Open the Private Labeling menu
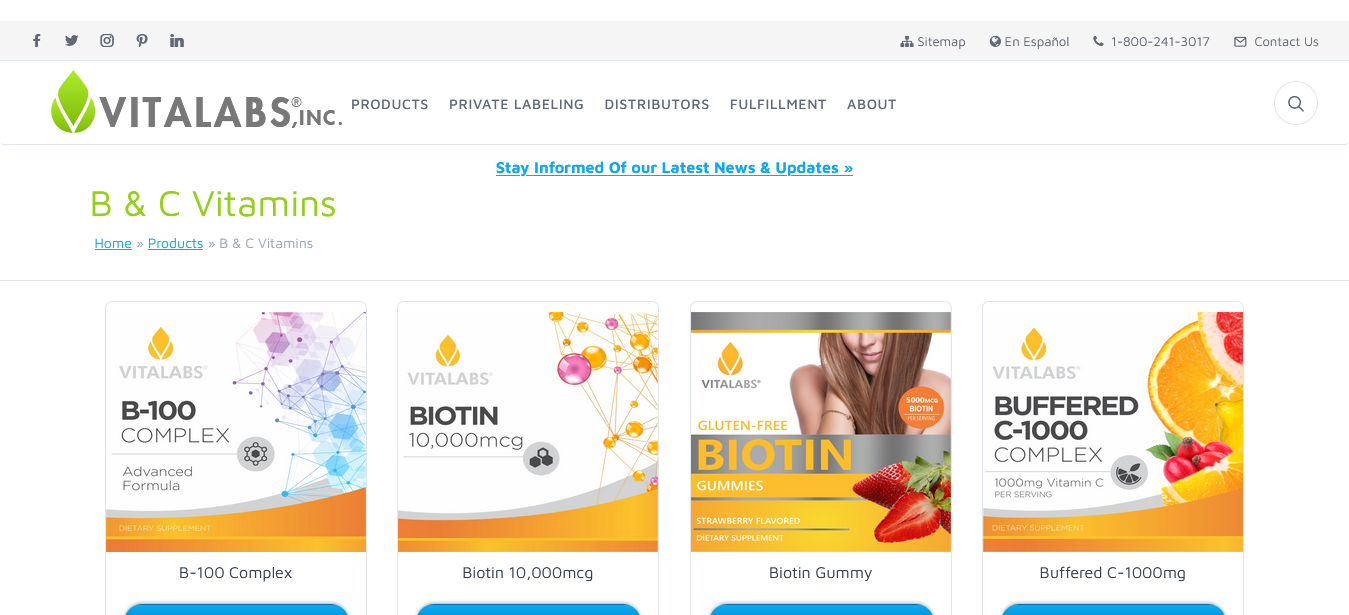The width and height of the screenshot is (1349, 615). point(516,104)
